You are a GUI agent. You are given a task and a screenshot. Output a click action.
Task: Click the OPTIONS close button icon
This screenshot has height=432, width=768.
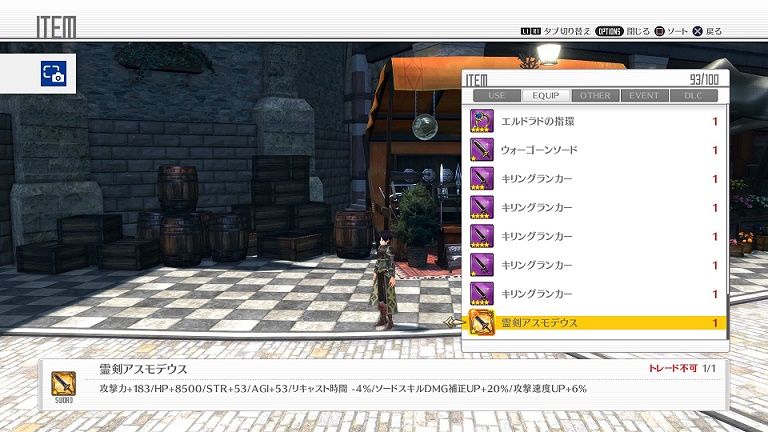click(609, 31)
